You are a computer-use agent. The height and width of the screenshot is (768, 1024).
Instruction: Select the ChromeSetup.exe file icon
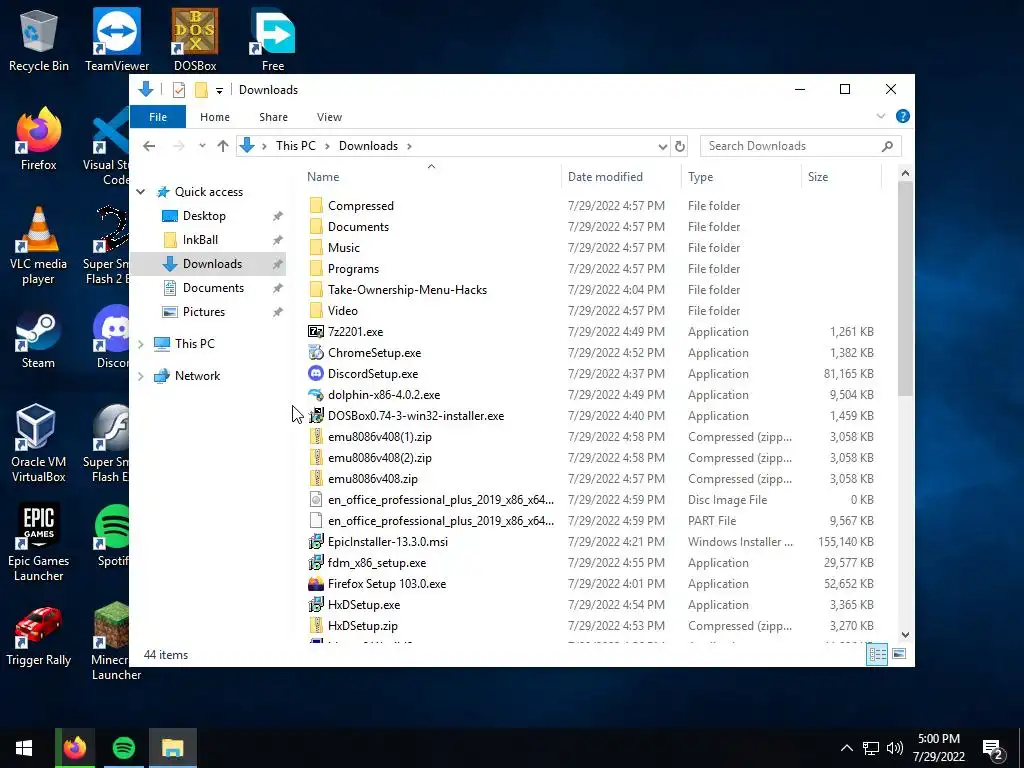[316, 353]
